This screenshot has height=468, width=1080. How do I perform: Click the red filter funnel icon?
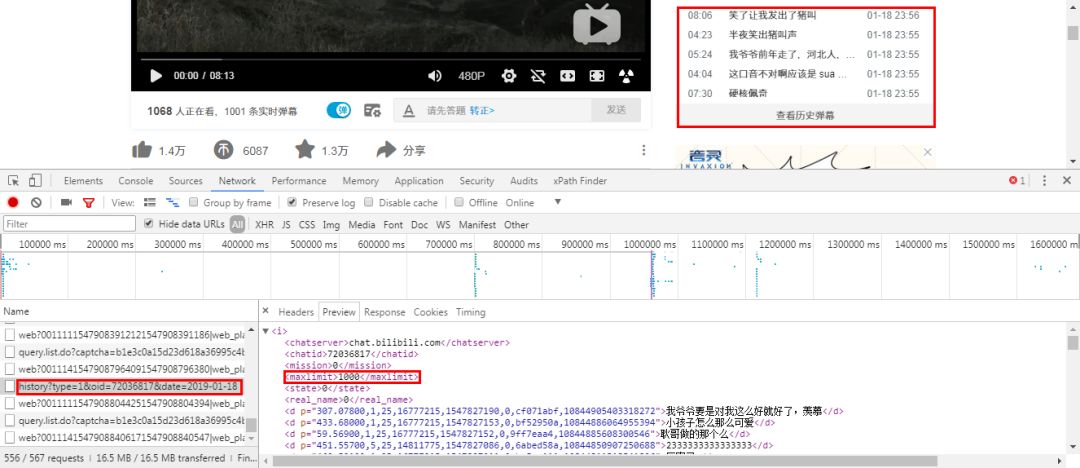point(88,203)
